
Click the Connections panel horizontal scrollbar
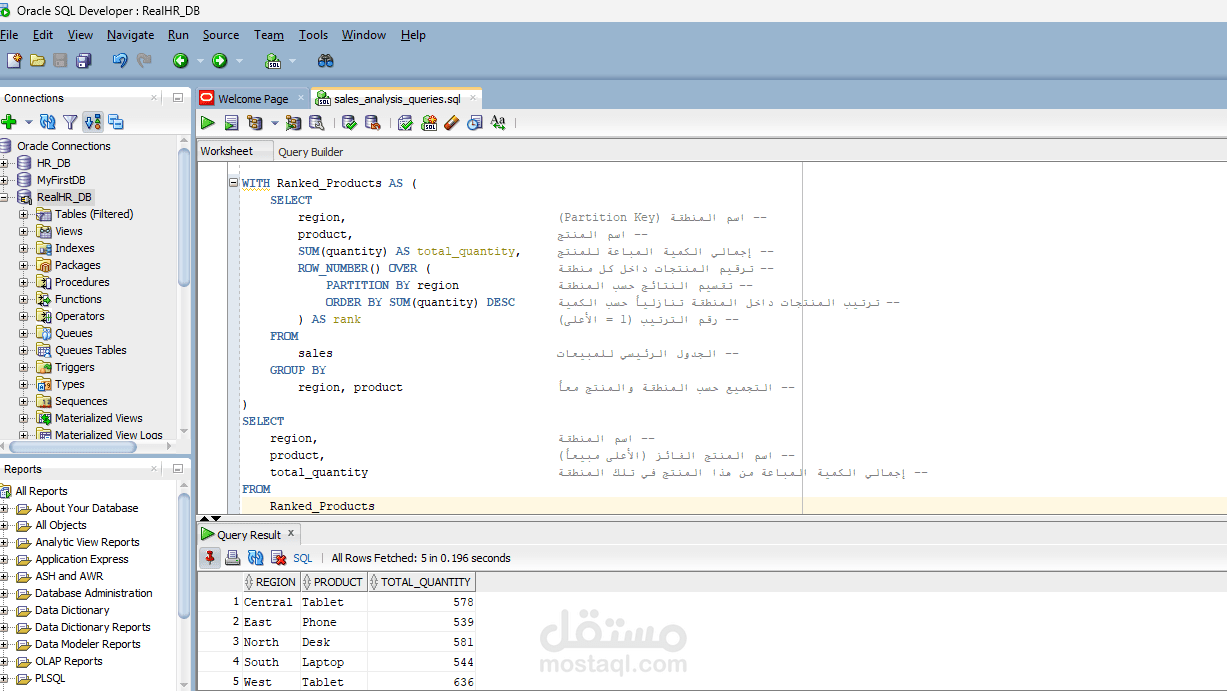[72, 447]
